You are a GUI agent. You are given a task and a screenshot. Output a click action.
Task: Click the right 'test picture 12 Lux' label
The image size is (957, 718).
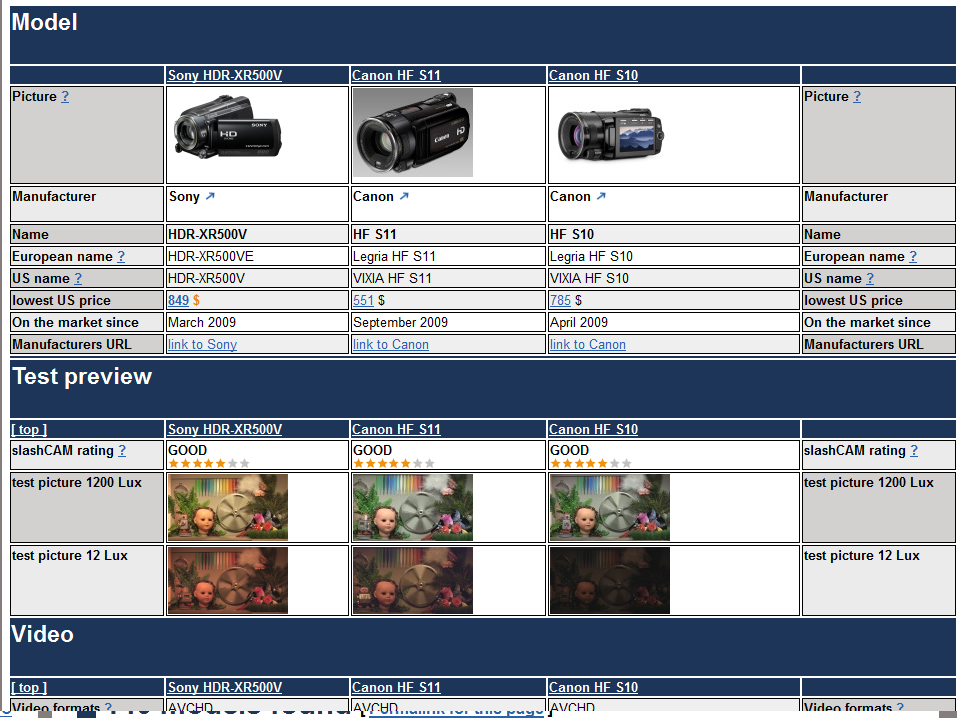pyautogui.click(x=862, y=556)
